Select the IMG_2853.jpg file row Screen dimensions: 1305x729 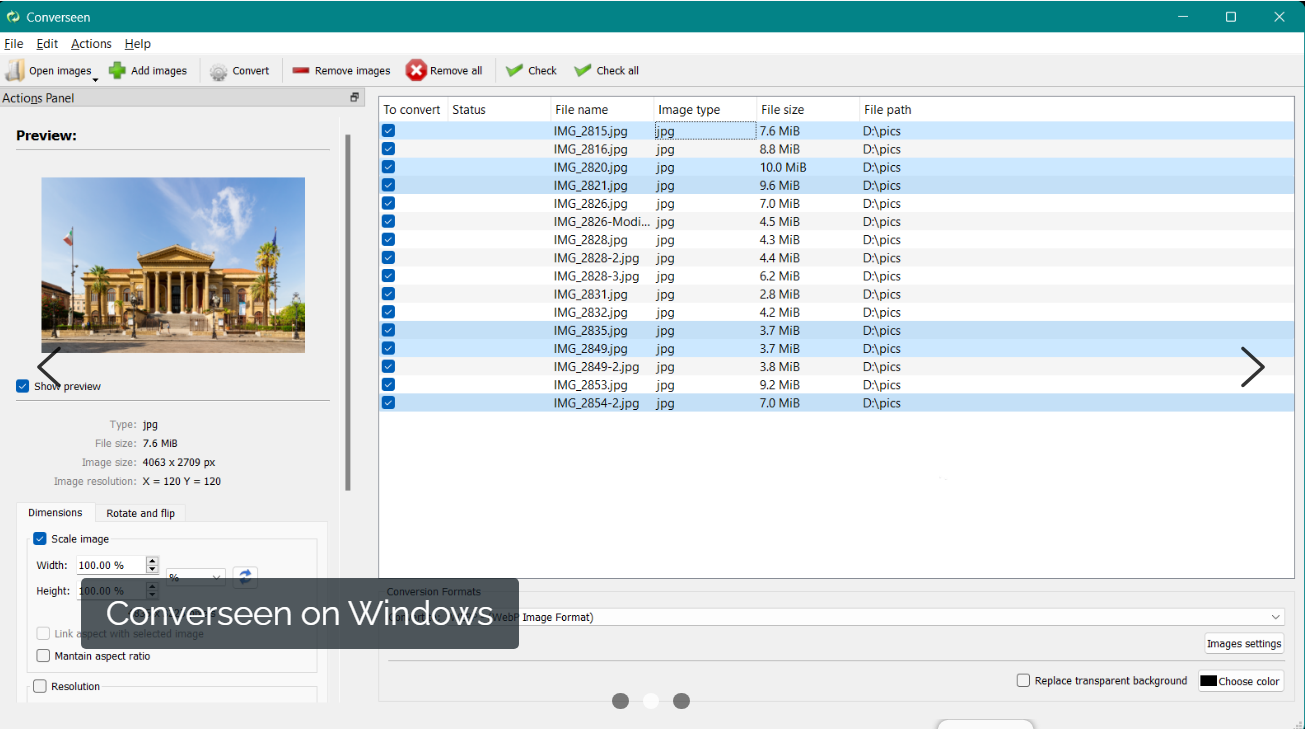coord(590,385)
